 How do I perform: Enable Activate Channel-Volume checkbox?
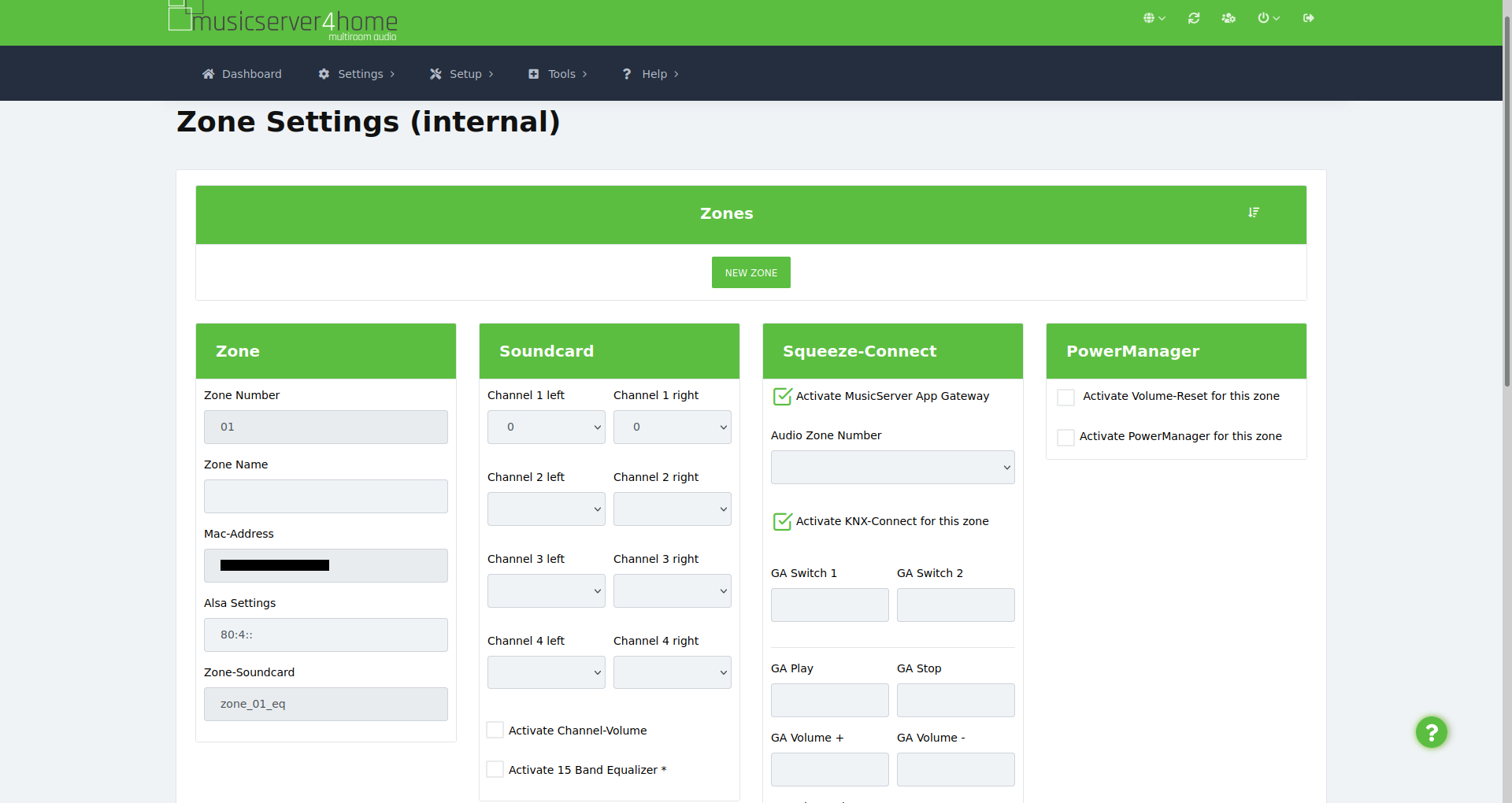[x=495, y=731]
